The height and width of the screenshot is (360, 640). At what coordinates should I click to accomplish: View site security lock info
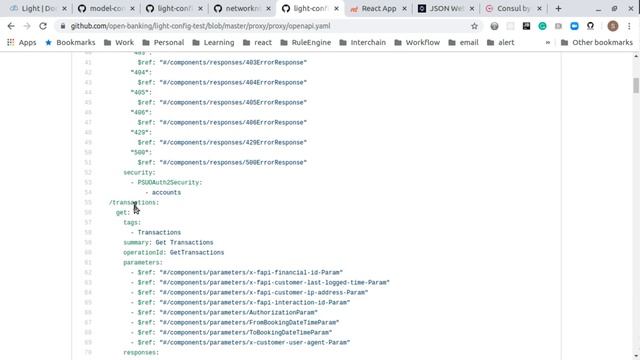(62, 26)
